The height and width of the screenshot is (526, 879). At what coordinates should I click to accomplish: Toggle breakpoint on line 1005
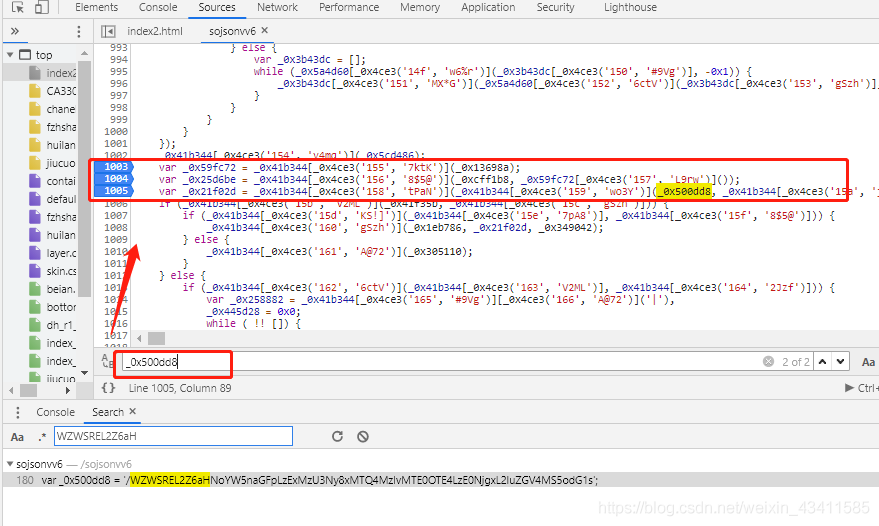[x=114, y=191]
